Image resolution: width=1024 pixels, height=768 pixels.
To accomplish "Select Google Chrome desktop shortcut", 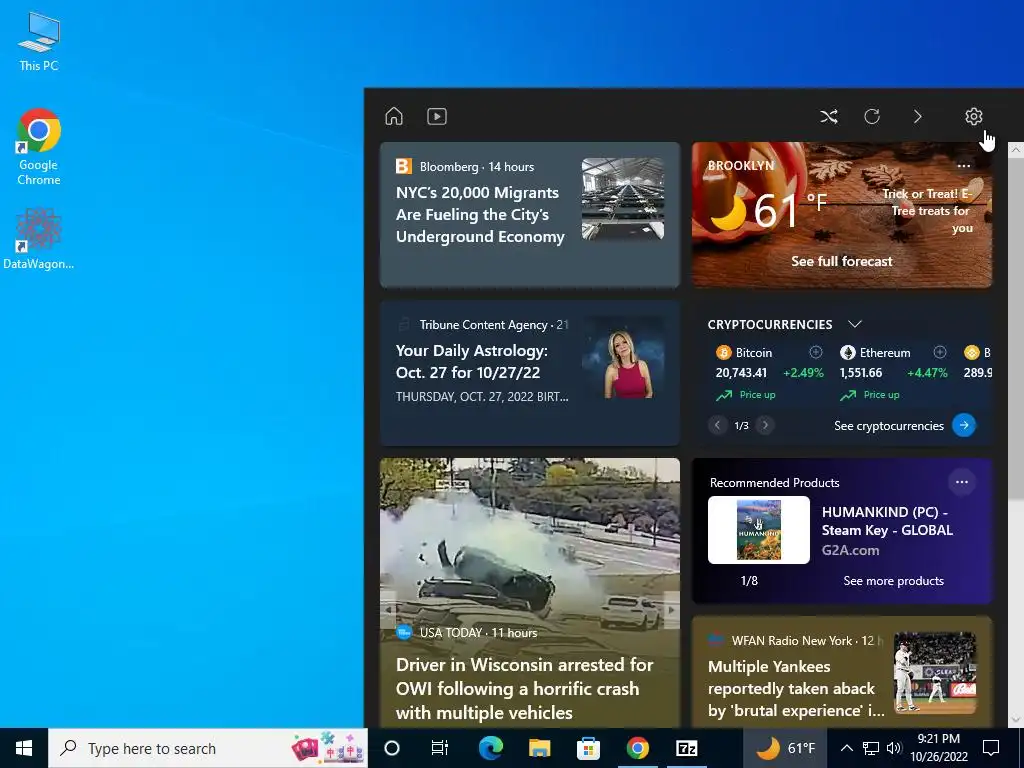I will [x=39, y=147].
